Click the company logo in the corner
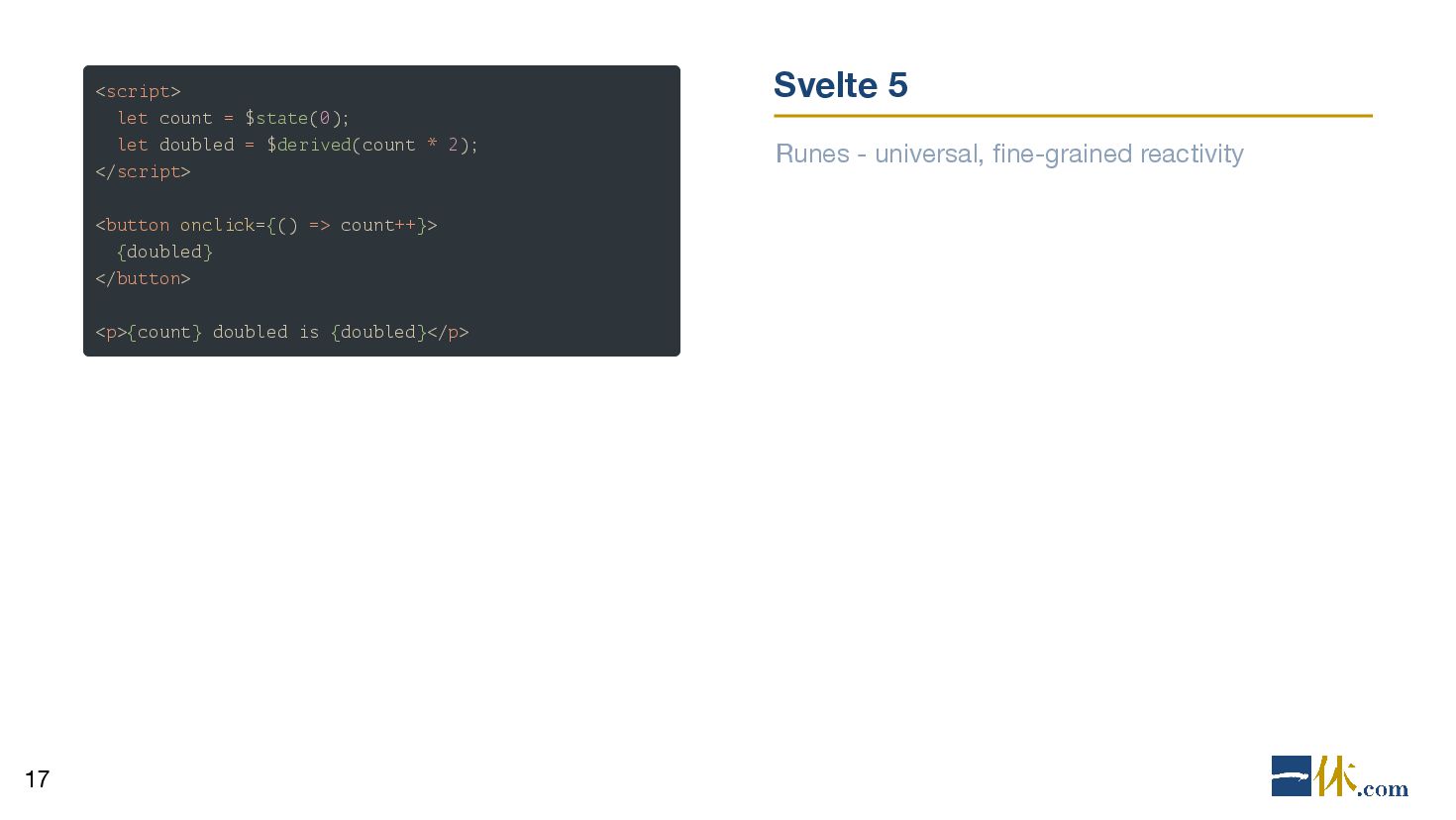This screenshot has width=1456, height=820. (x=1338, y=776)
